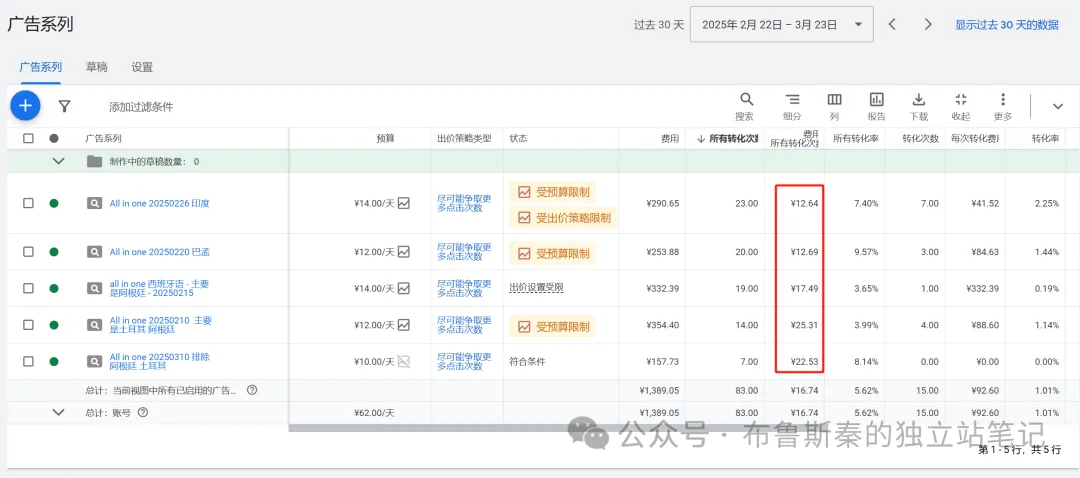Image resolution: width=1080 pixels, height=478 pixels.
Task: Open status dropdown for 20250210 campaign dot
Action: 54,325
